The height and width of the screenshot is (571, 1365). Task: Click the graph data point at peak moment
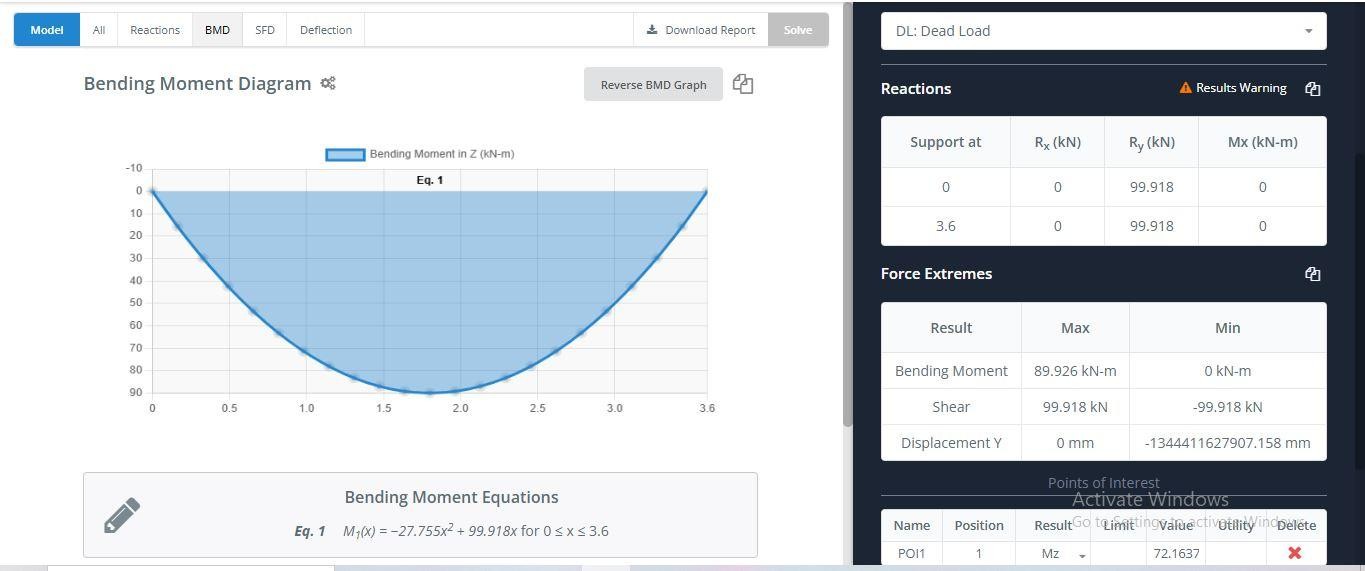pos(430,392)
